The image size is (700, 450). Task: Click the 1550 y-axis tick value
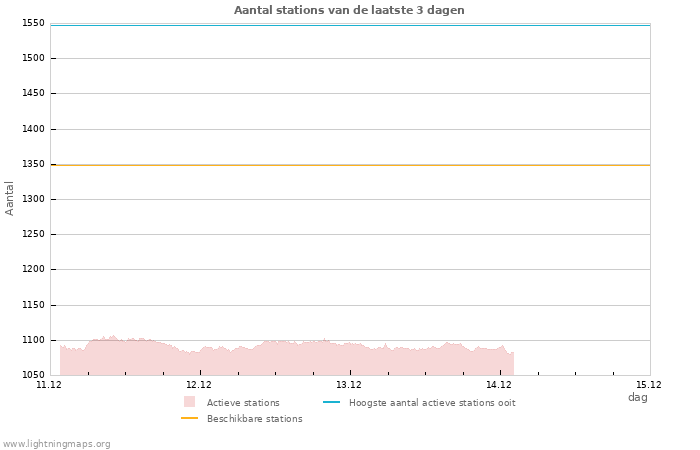[33, 23]
